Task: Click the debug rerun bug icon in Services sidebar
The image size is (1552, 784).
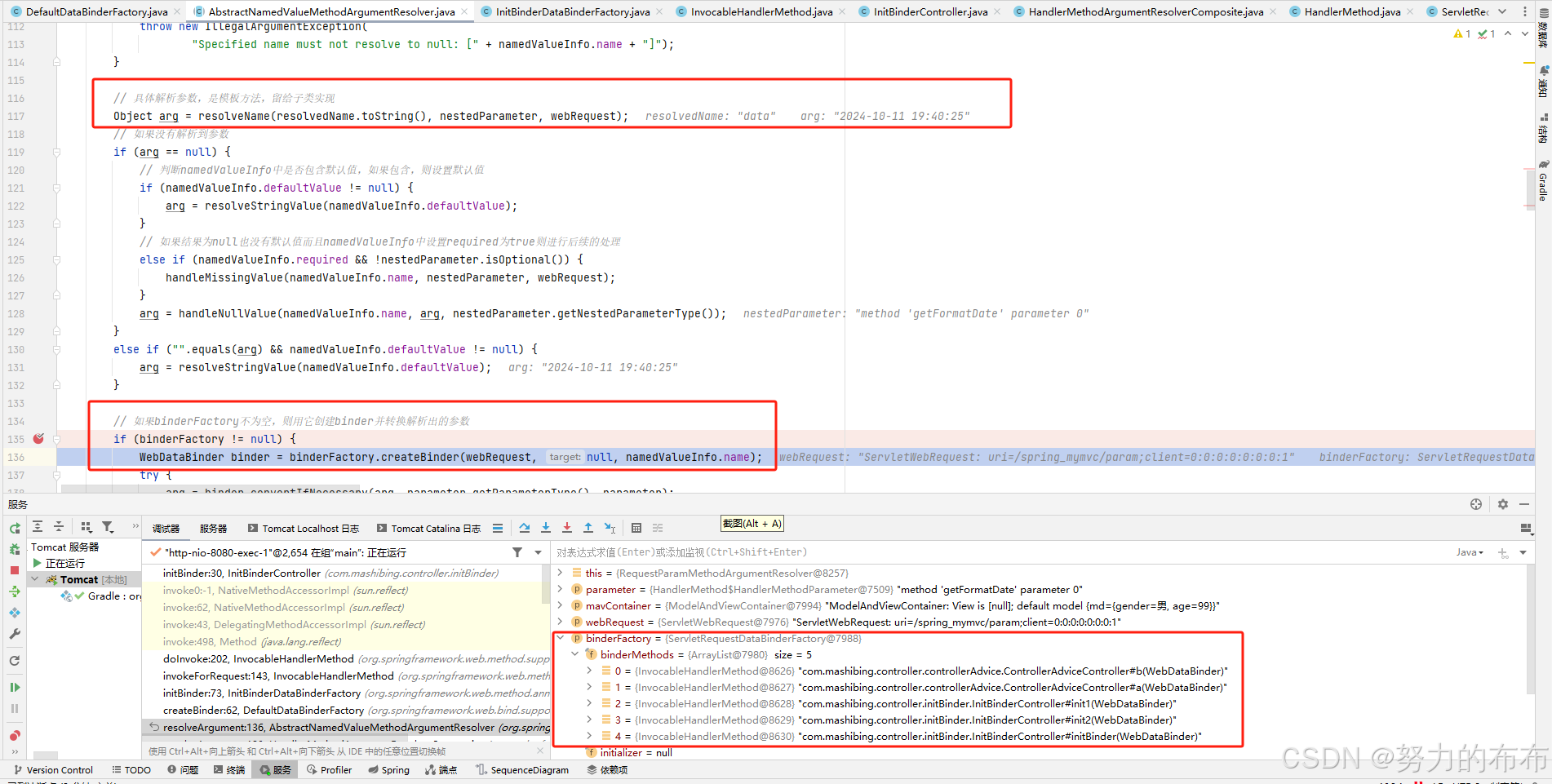Action: click(15, 549)
